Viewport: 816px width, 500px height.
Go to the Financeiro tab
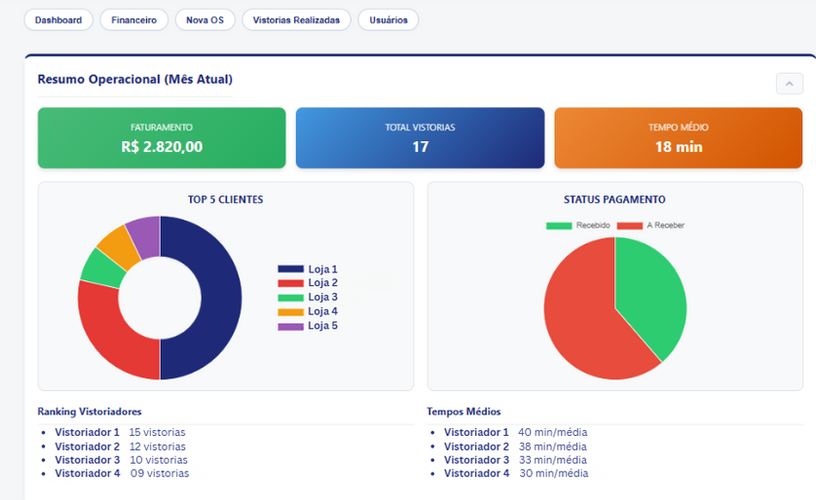pos(134,20)
